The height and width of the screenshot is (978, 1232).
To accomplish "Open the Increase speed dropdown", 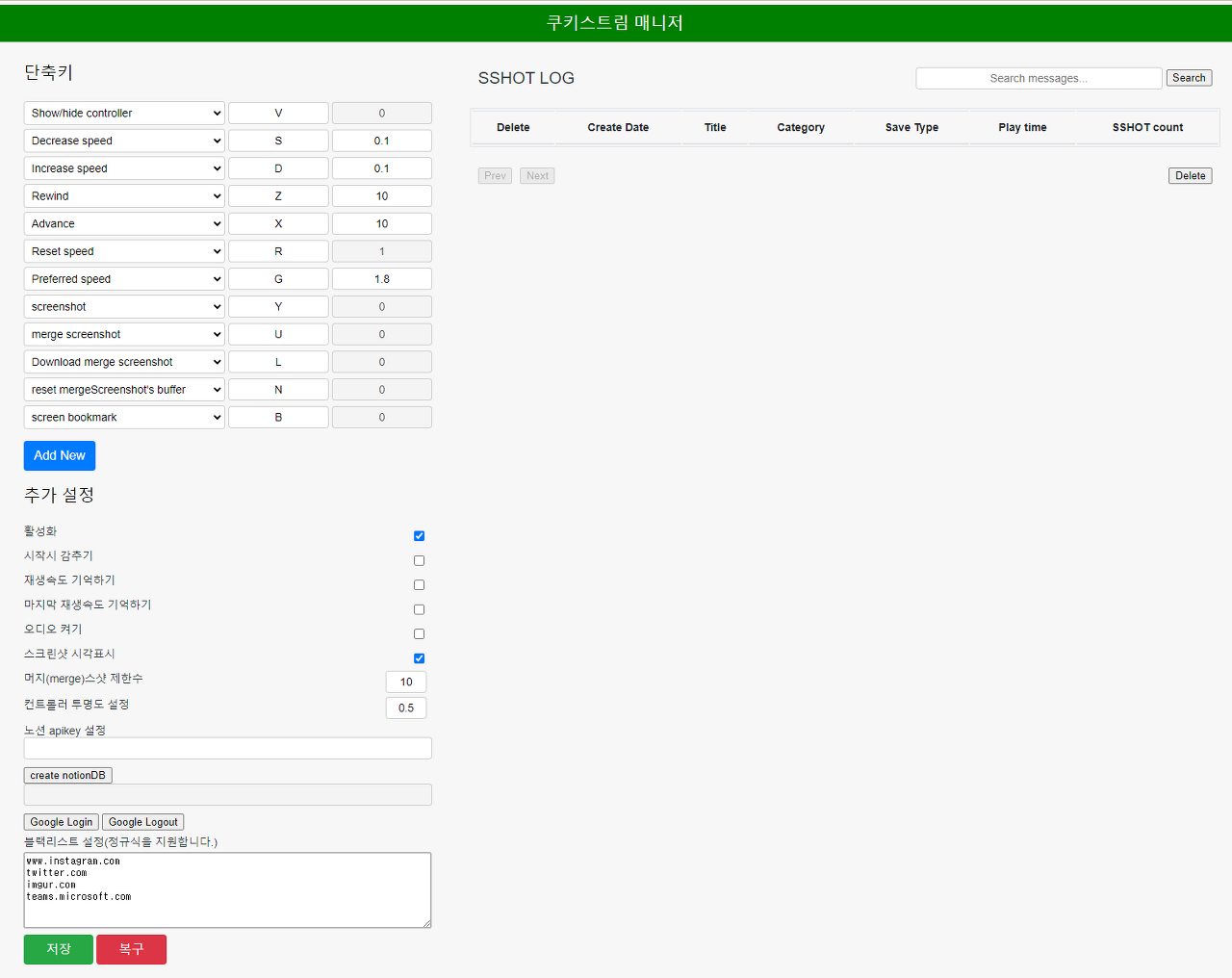I will click(124, 168).
